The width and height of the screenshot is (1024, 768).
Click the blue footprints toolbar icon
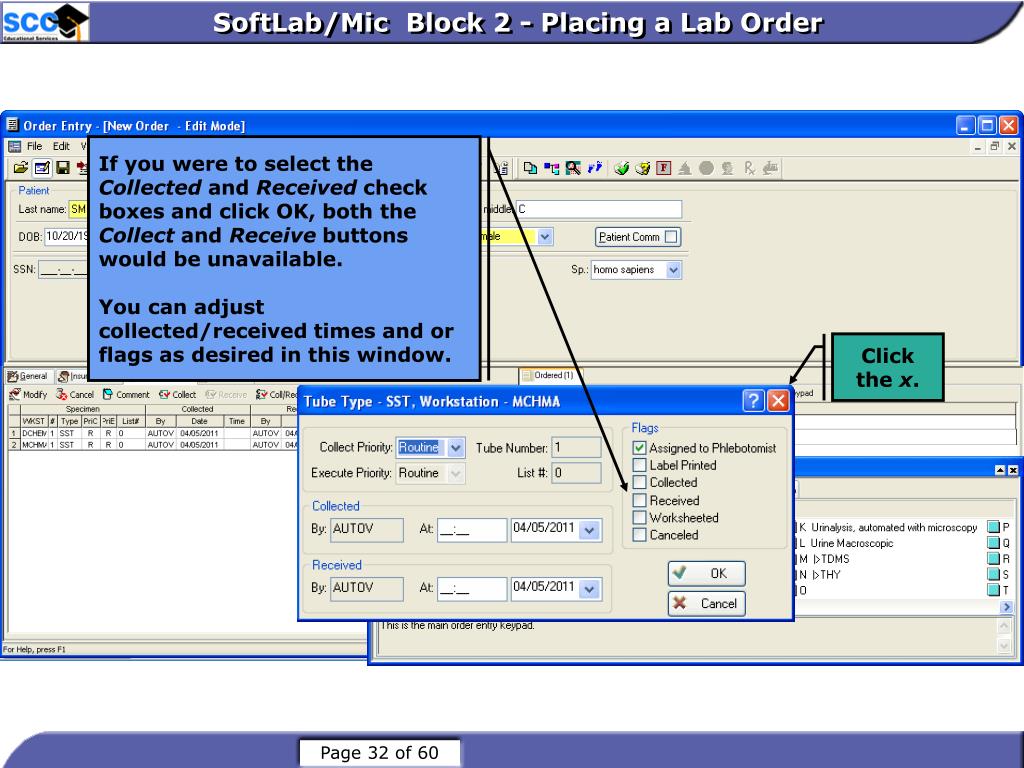click(594, 168)
